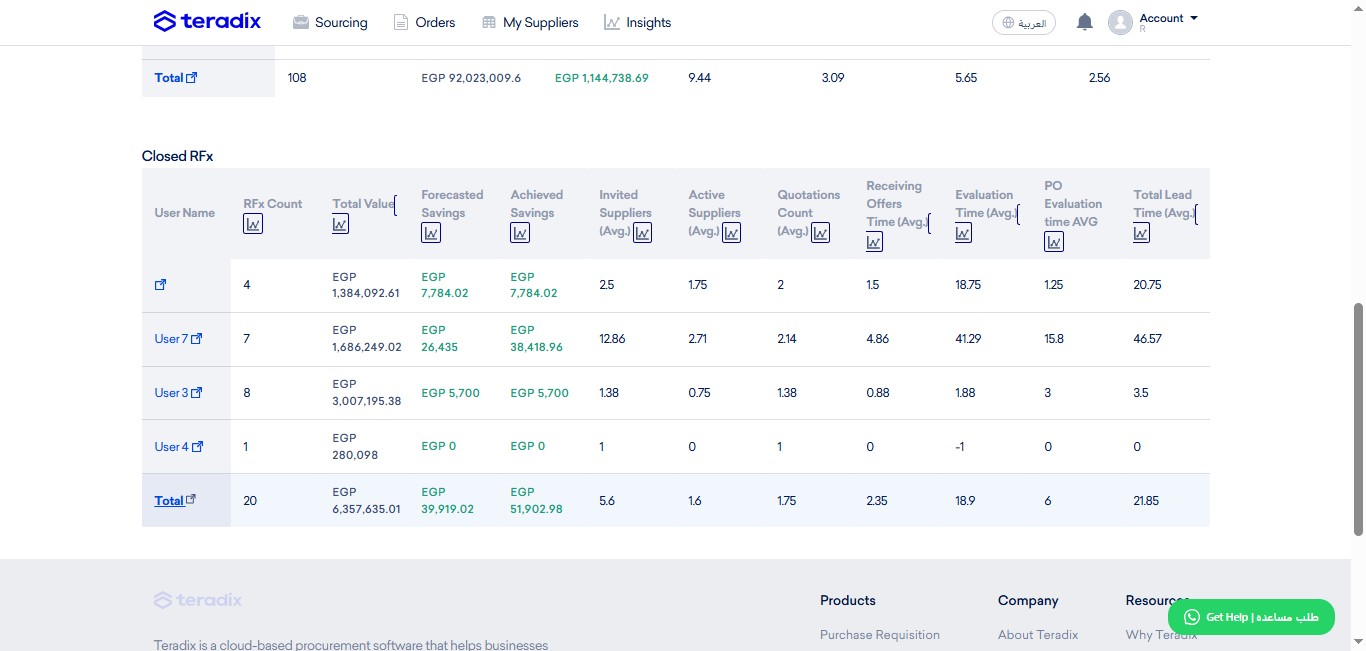Click the globe icon in language button
Screen dimensions: 1366x651
(1007, 22)
